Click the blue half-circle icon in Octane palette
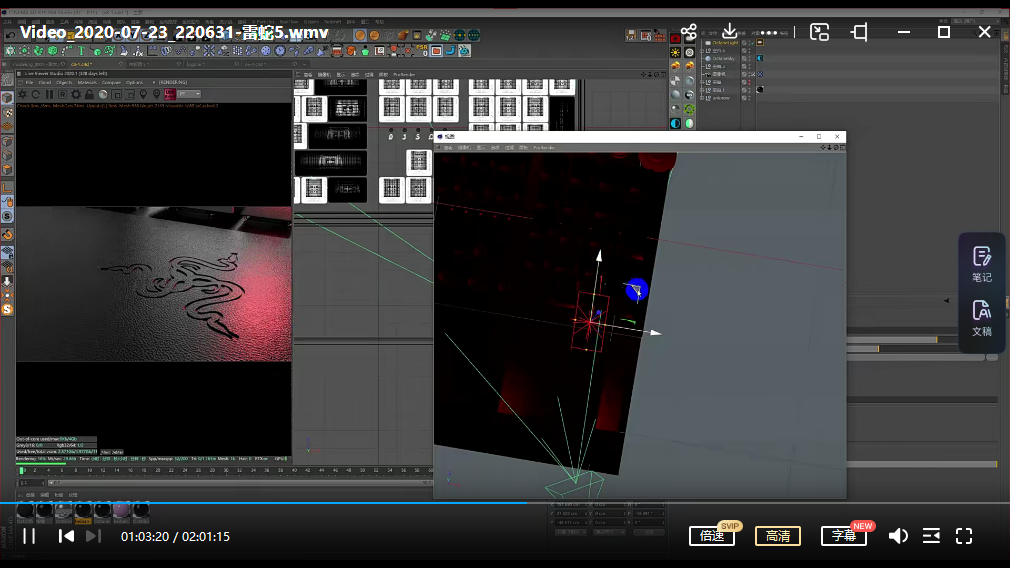 point(675,123)
